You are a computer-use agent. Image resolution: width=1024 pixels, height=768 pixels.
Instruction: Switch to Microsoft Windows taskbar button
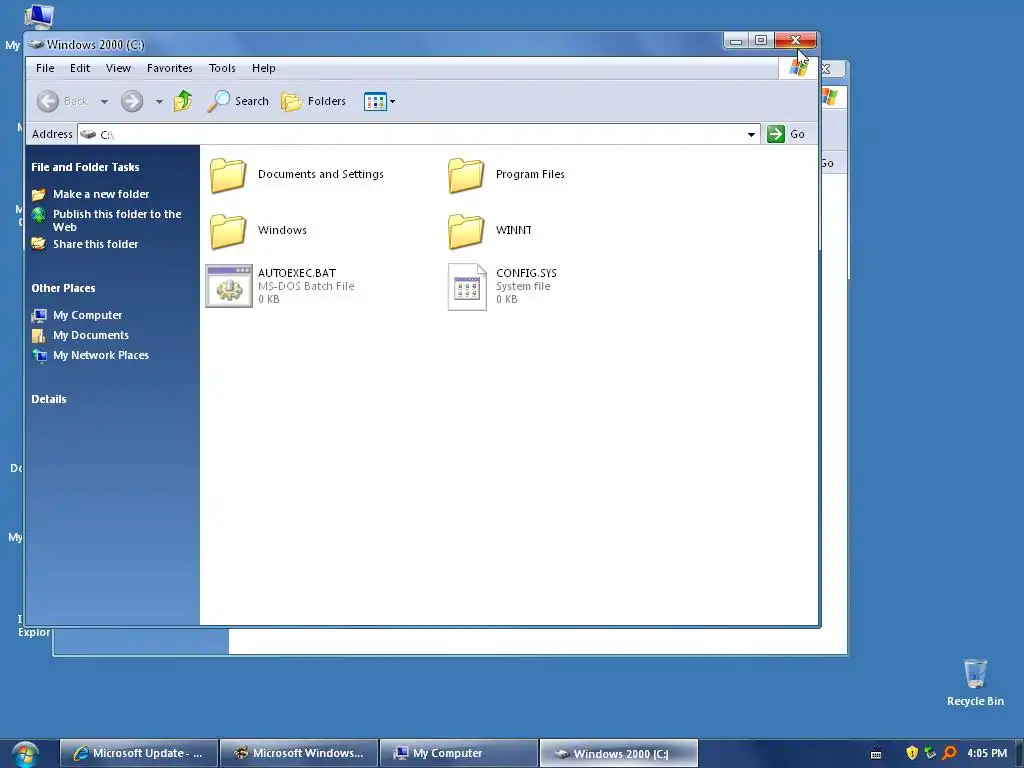tap(299, 754)
